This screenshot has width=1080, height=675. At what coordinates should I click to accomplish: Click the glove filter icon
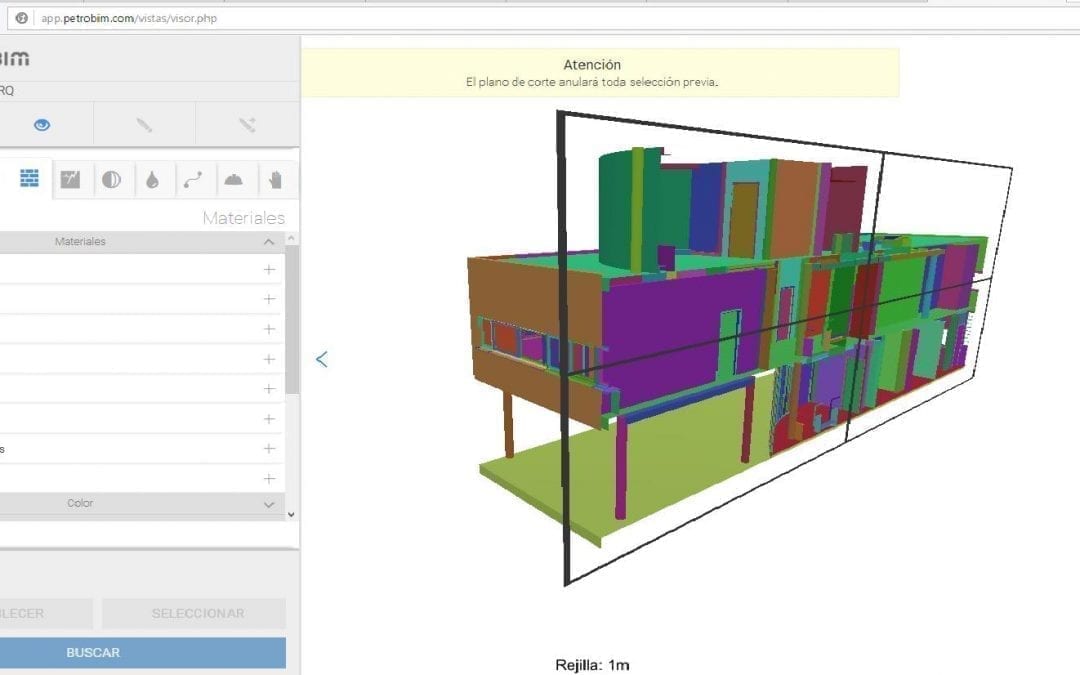pos(277,180)
